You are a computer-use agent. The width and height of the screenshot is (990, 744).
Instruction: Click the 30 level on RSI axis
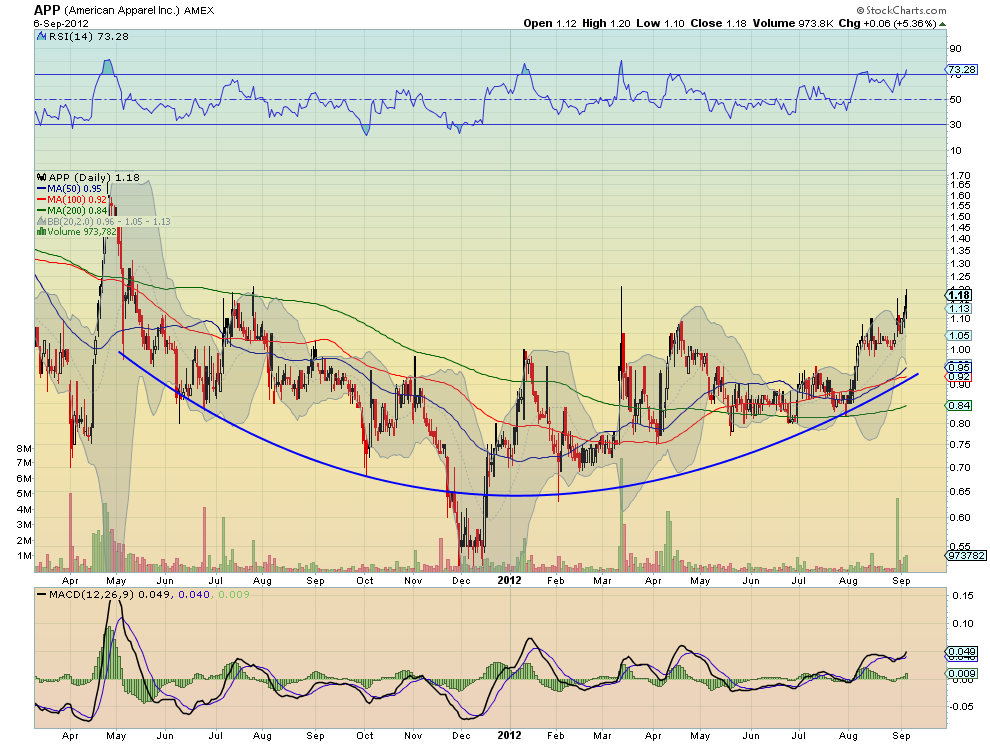point(955,124)
